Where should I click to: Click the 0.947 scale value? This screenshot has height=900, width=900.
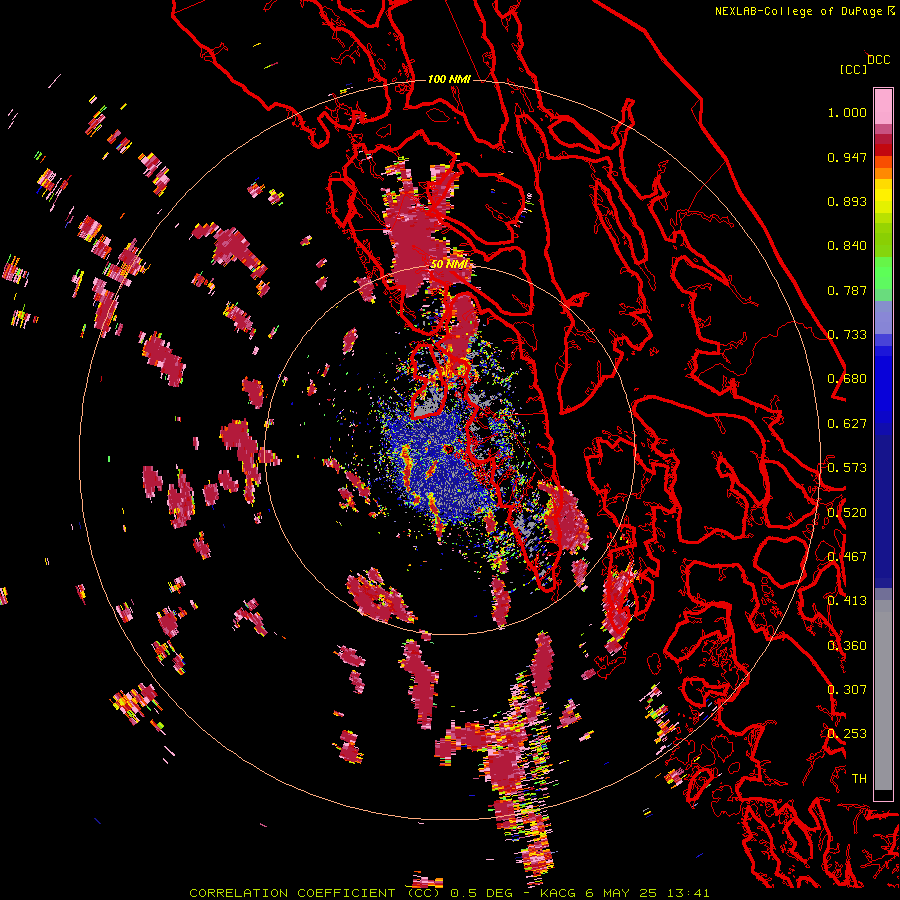847,157
